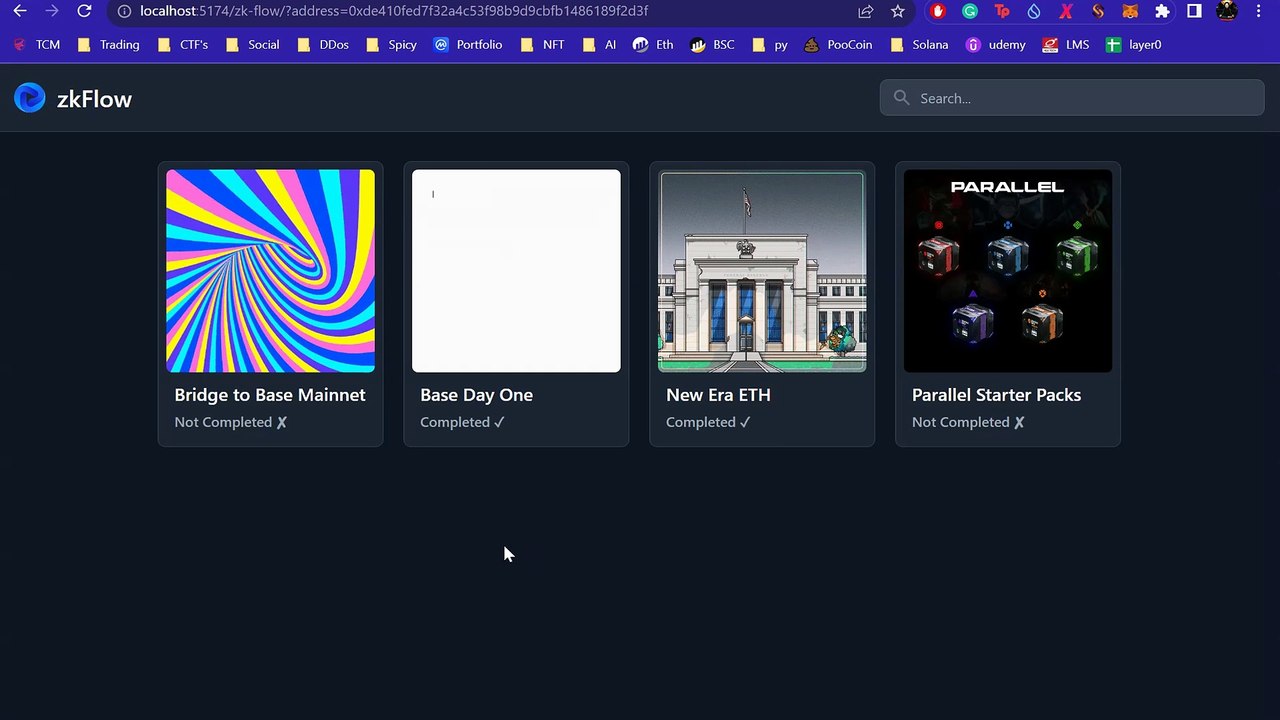
Task: Open the New Era ETH building thumbnail
Action: (x=762, y=271)
